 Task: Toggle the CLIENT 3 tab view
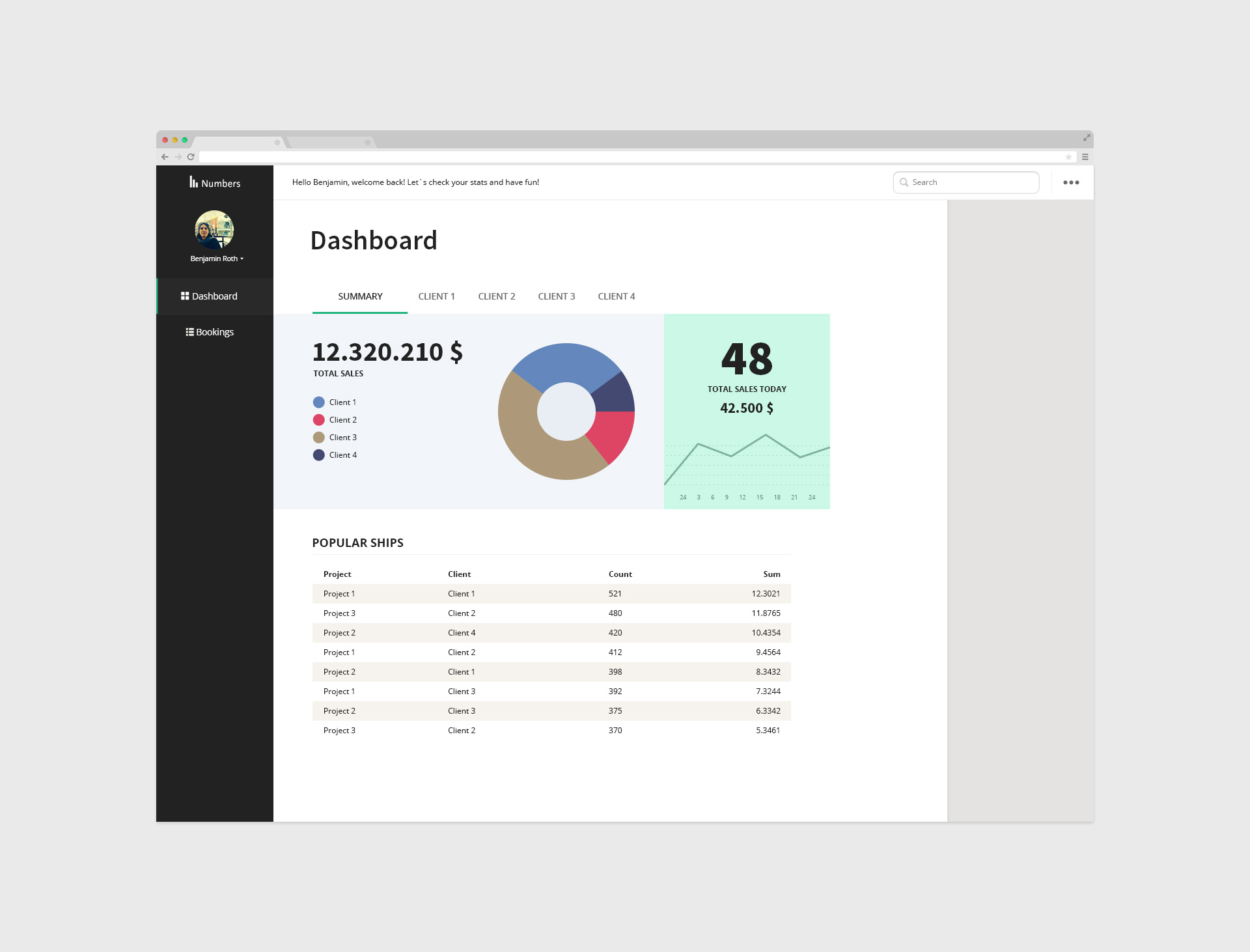pos(556,296)
